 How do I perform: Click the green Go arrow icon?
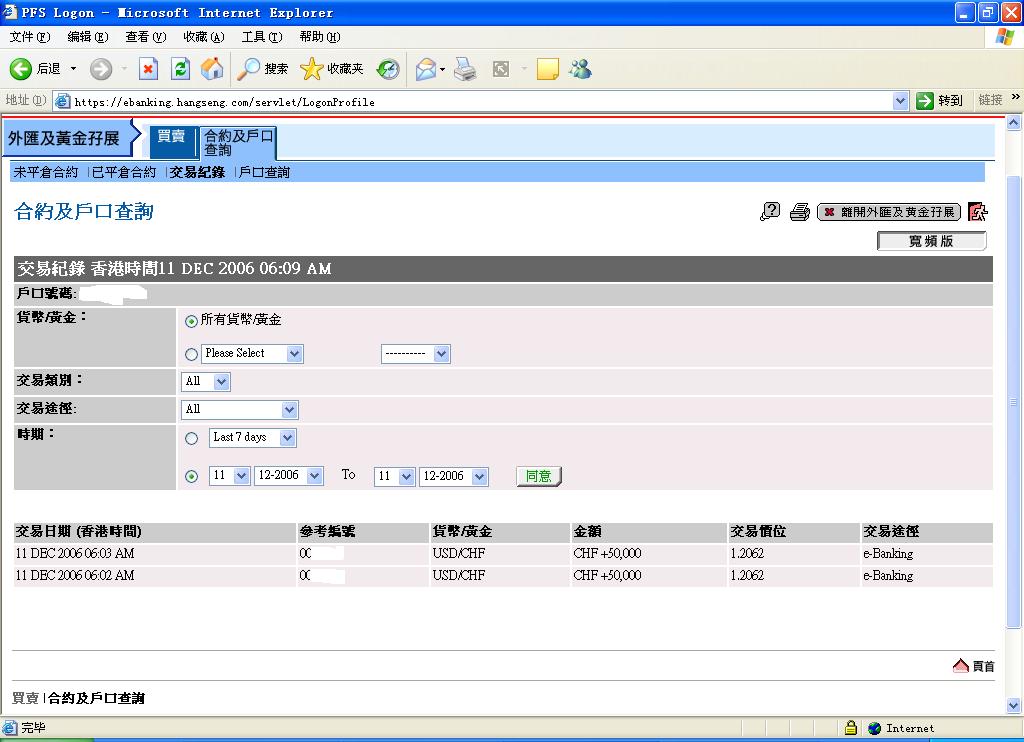(x=924, y=101)
